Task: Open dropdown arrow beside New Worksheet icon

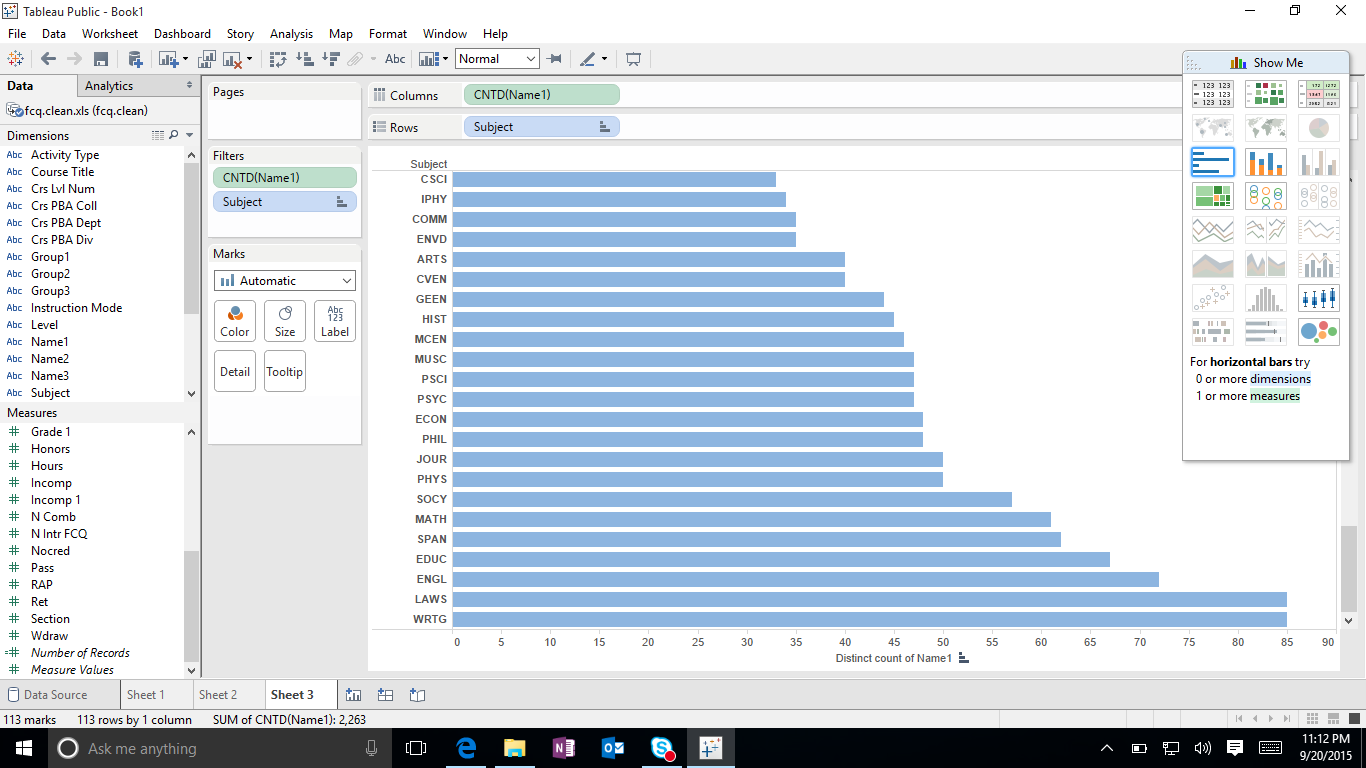Action: click(x=184, y=59)
